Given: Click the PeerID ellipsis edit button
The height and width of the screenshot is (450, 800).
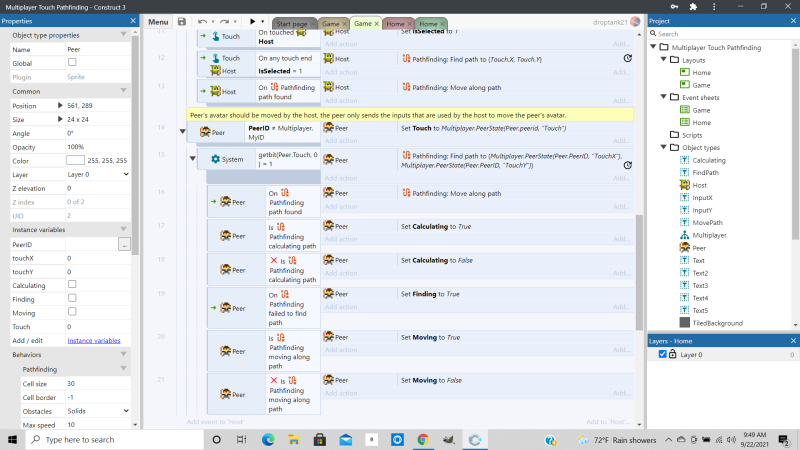Looking at the screenshot, I should [x=124, y=244].
